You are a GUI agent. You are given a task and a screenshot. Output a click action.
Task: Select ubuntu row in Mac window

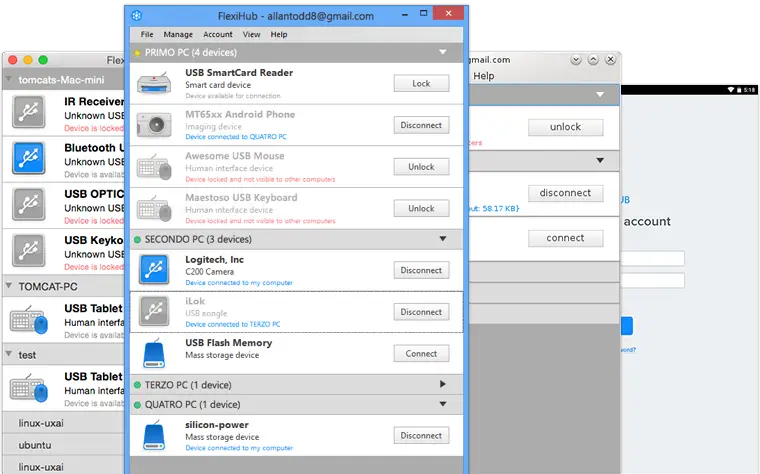(x=63, y=445)
